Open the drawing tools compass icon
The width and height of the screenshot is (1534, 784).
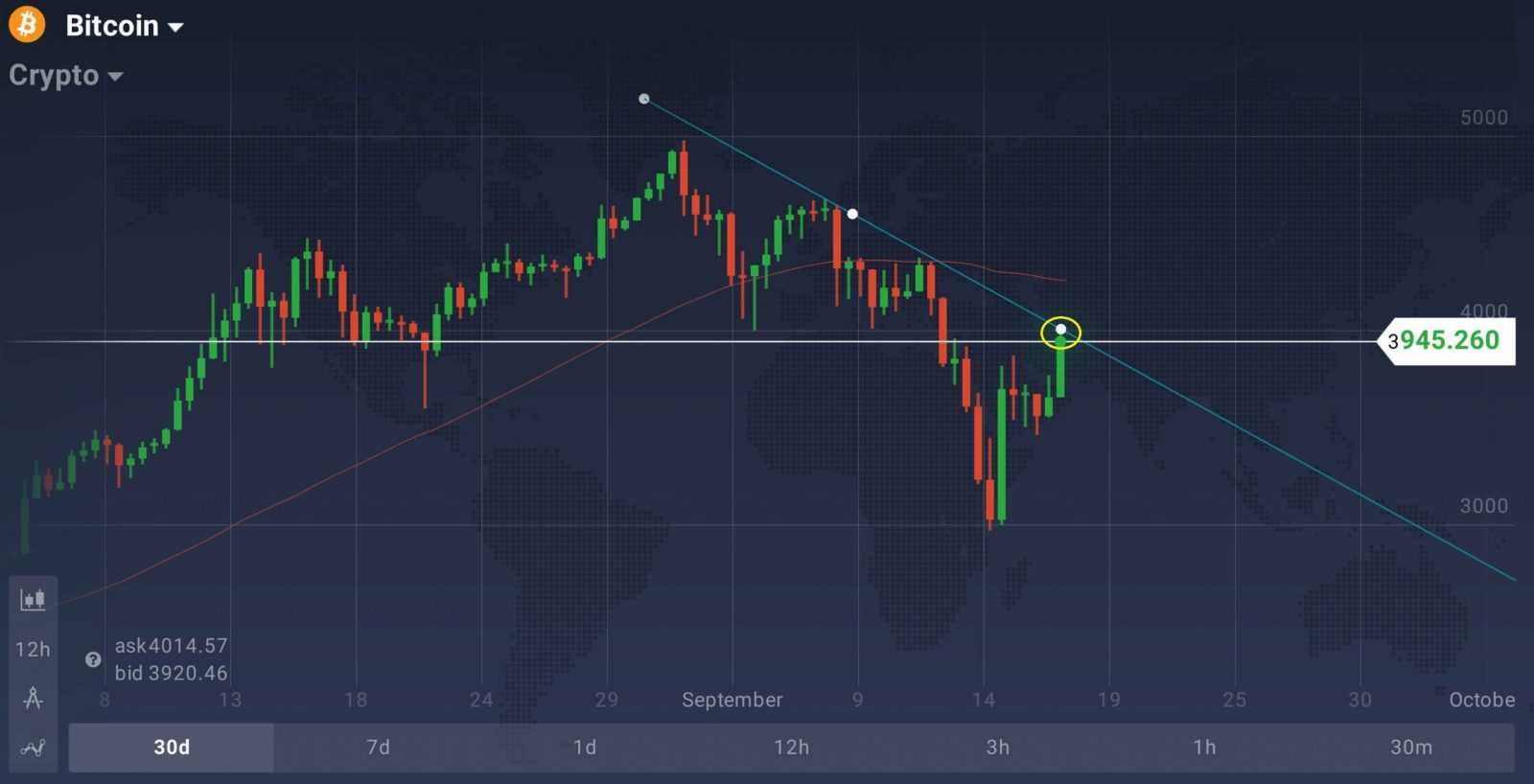pos(33,698)
